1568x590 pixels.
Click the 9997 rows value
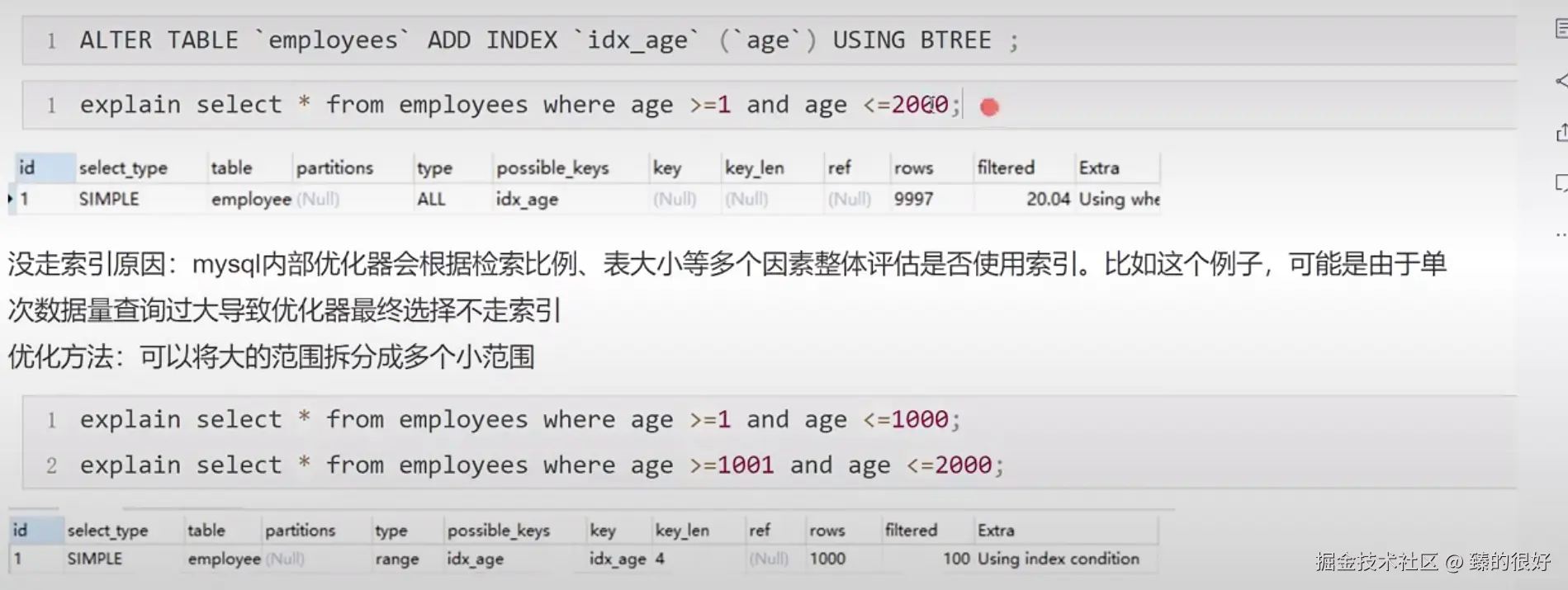tap(913, 199)
